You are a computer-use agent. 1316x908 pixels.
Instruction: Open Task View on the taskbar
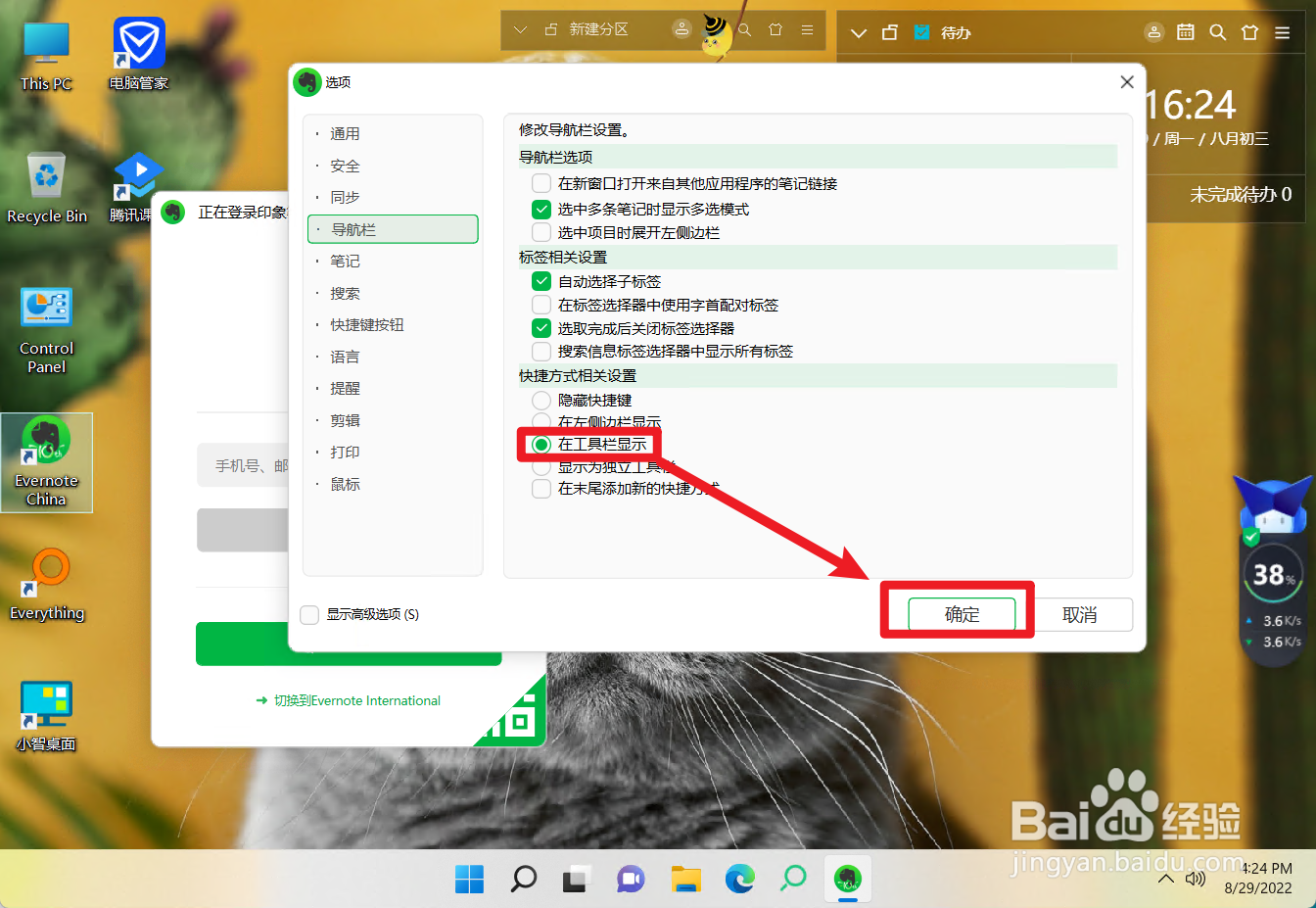(578, 879)
